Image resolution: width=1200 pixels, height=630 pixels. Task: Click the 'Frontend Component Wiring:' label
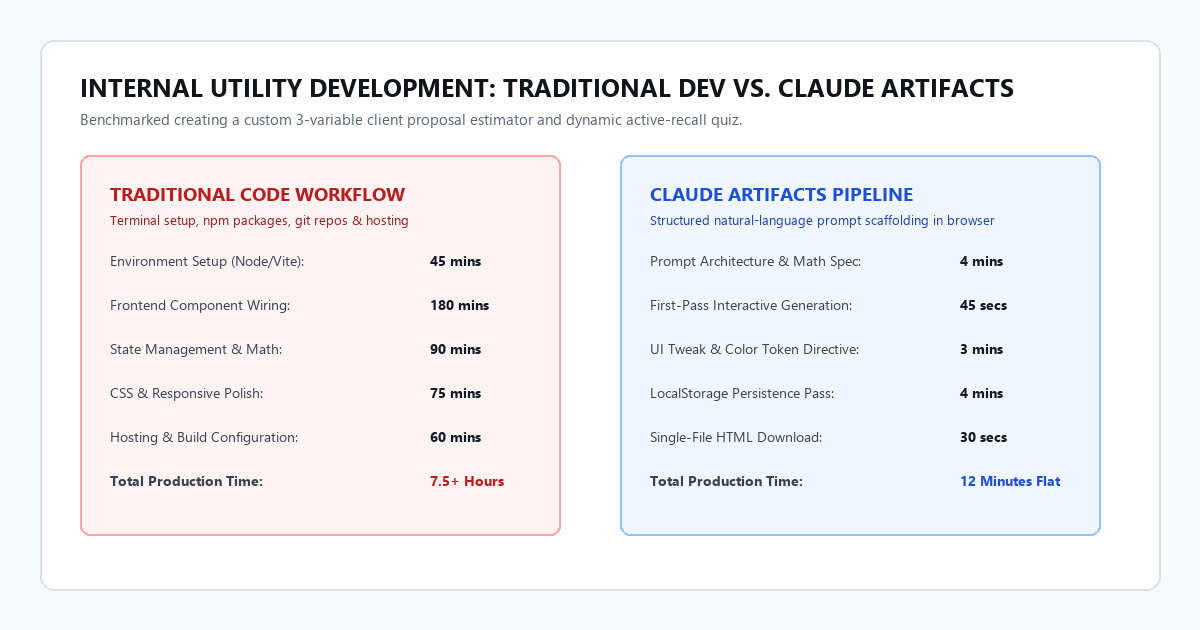(200, 305)
